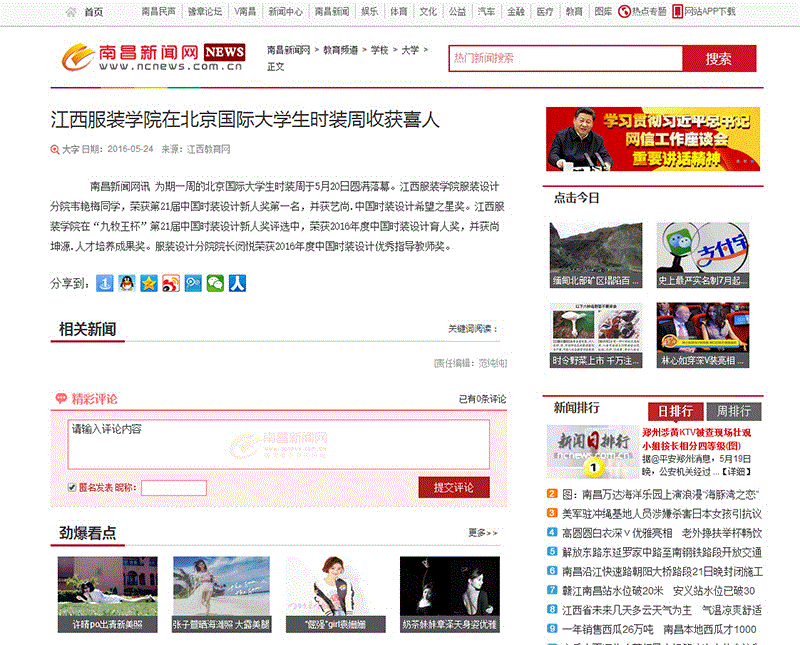Screen dimensions: 800x645
Task: Share via Qzone star icon
Action: pyautogui.click(x=149, y=284)
